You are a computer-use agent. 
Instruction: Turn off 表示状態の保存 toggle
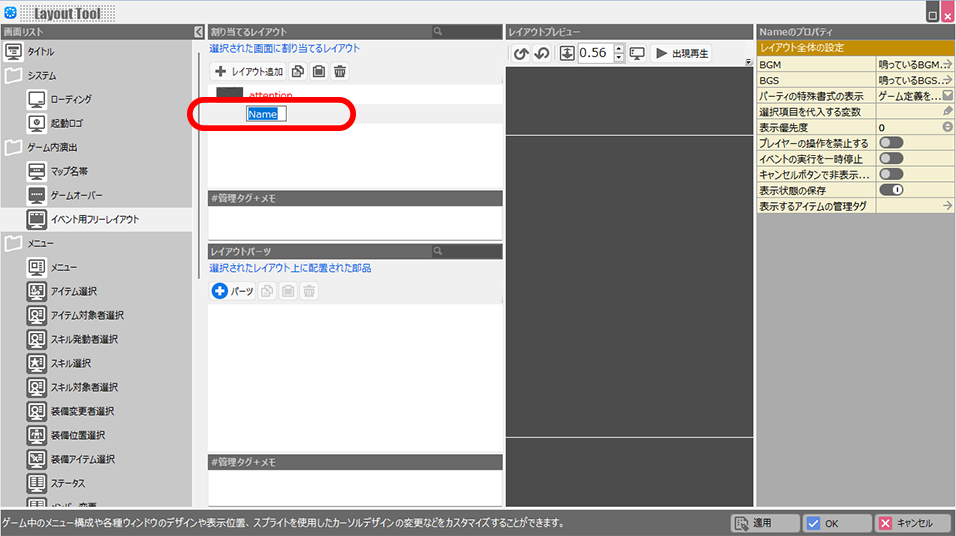point(890,189)
